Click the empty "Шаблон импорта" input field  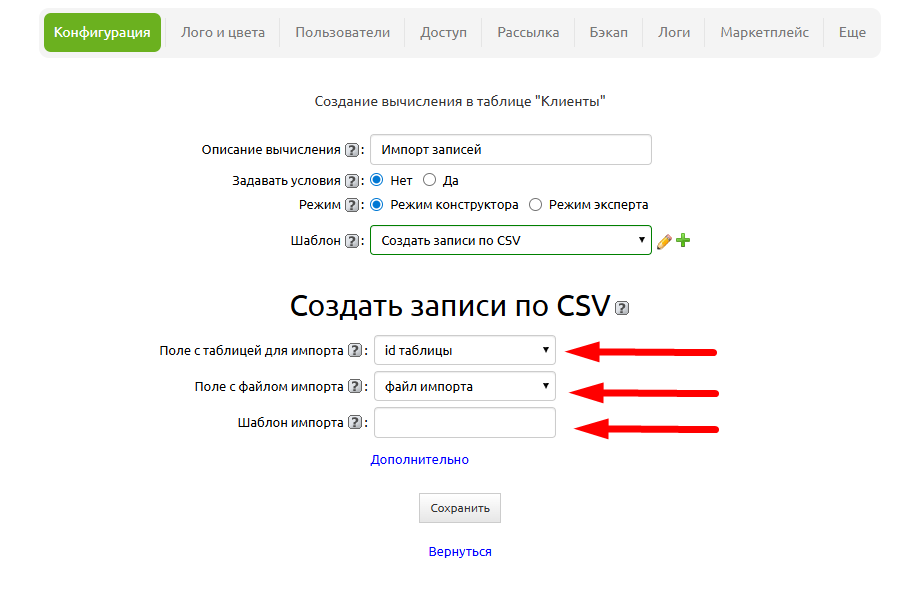coord(464,423)
